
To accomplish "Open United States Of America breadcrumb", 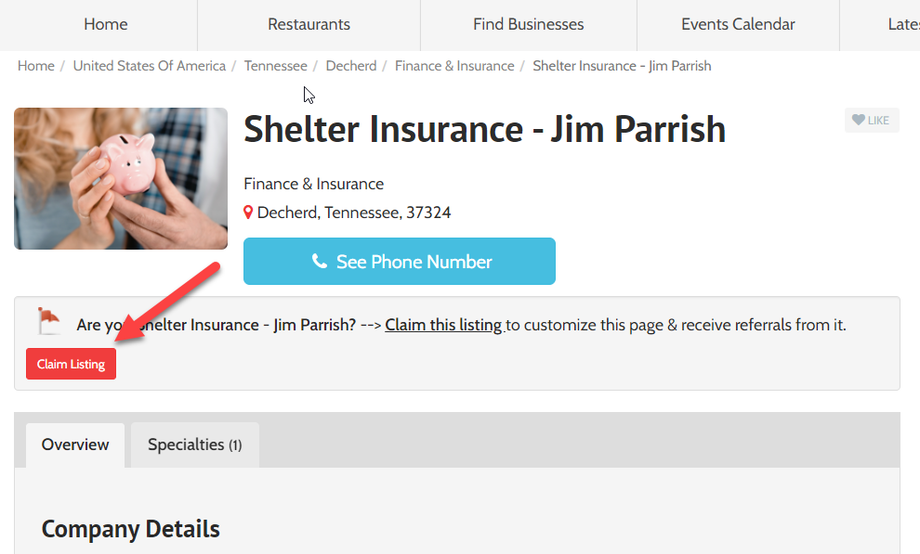I will (149, 66).
